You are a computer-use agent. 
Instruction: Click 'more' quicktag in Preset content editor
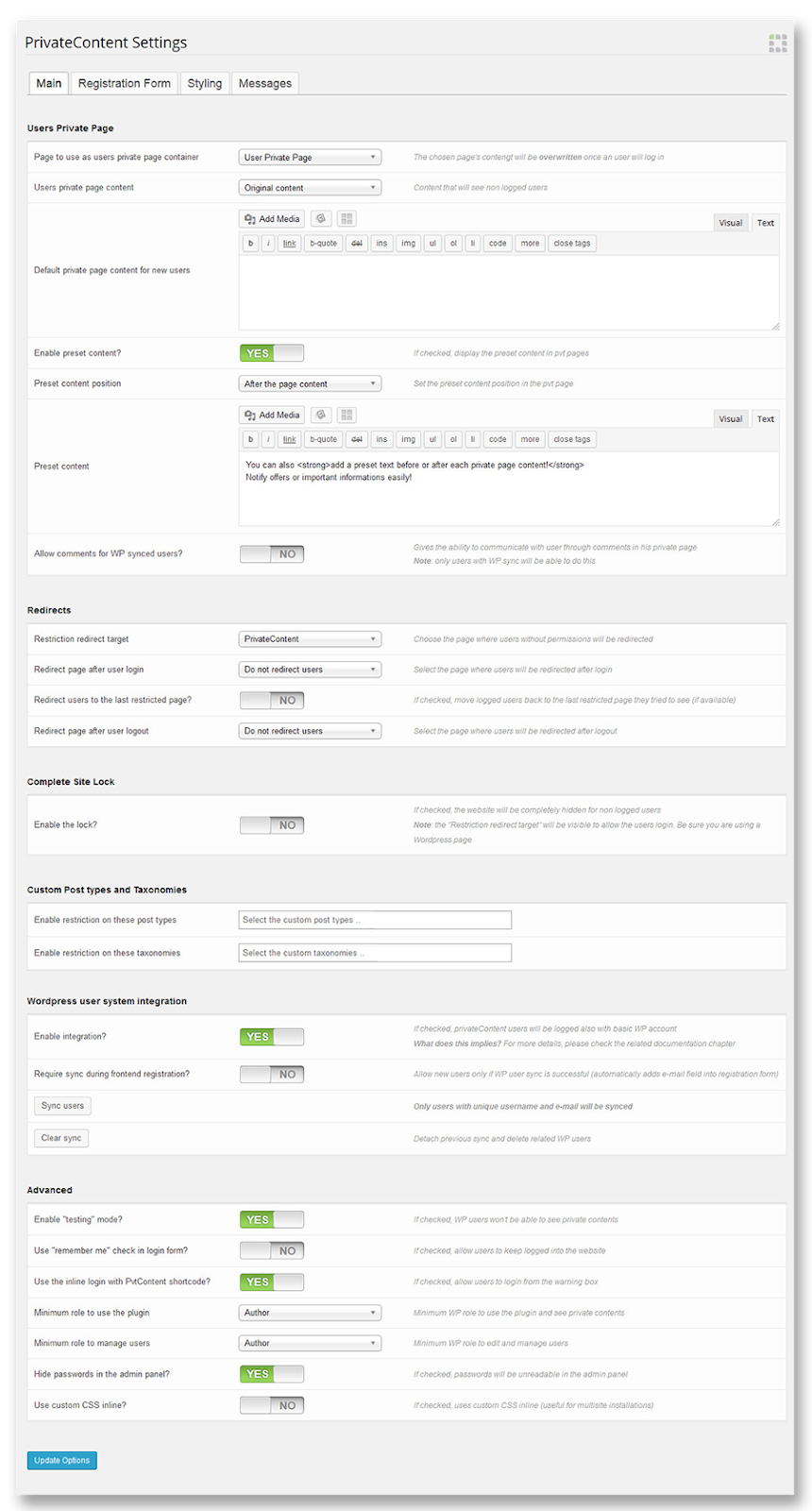(530, 439)
